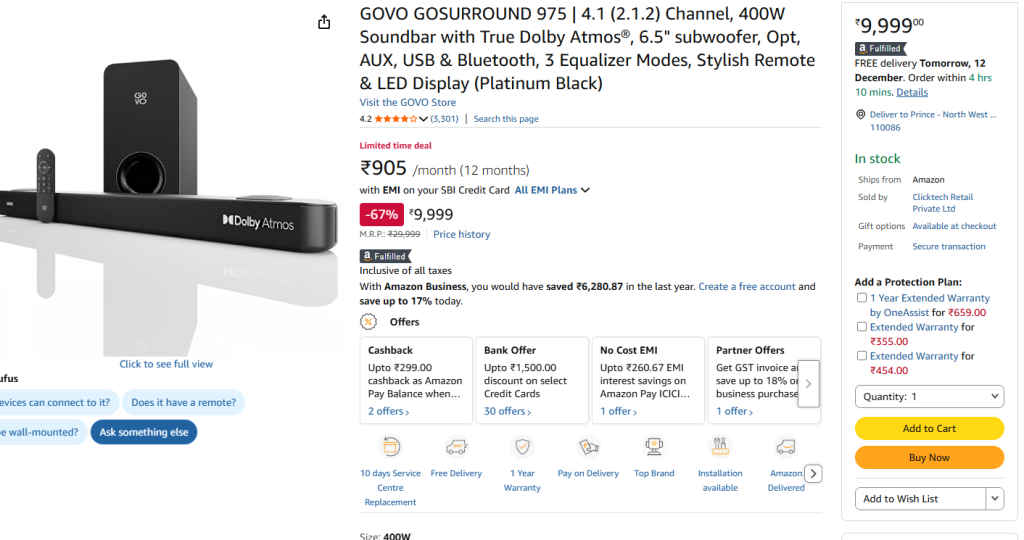This screenshot has height=540, width=1024.
Task: Click the Amazon Delivered truck icon
Action: tap(786, 446)
